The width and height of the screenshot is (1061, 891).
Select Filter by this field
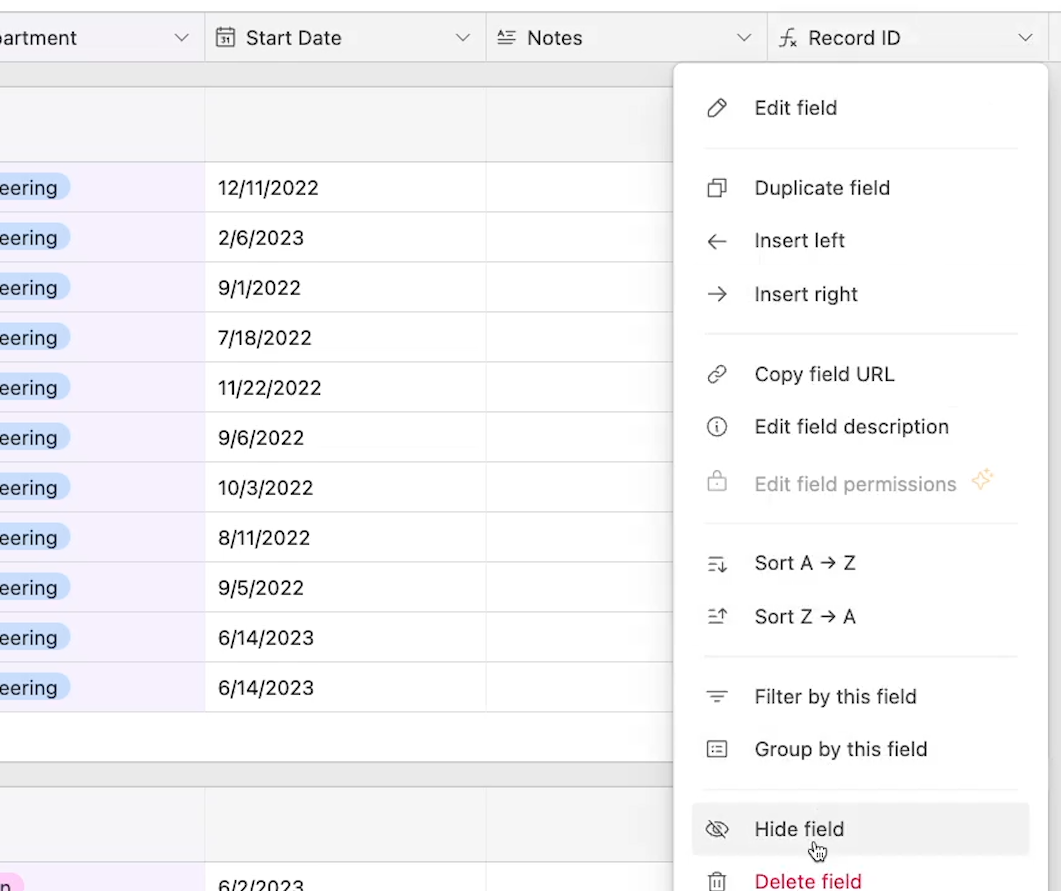click(x=860, y=696)
